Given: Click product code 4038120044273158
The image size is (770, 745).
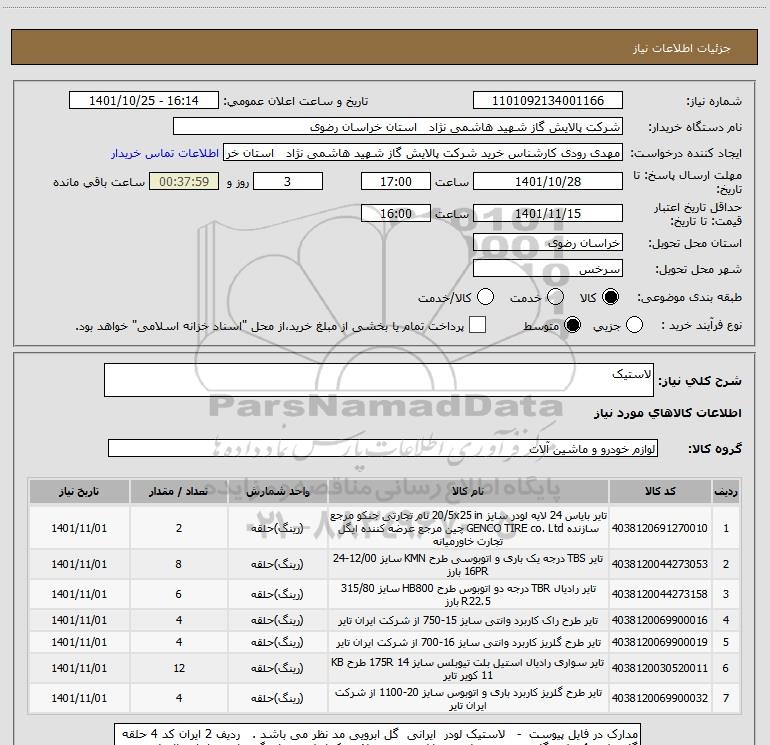Looking at the screenshot, I should pyautogui.click(x=660, y=594).
